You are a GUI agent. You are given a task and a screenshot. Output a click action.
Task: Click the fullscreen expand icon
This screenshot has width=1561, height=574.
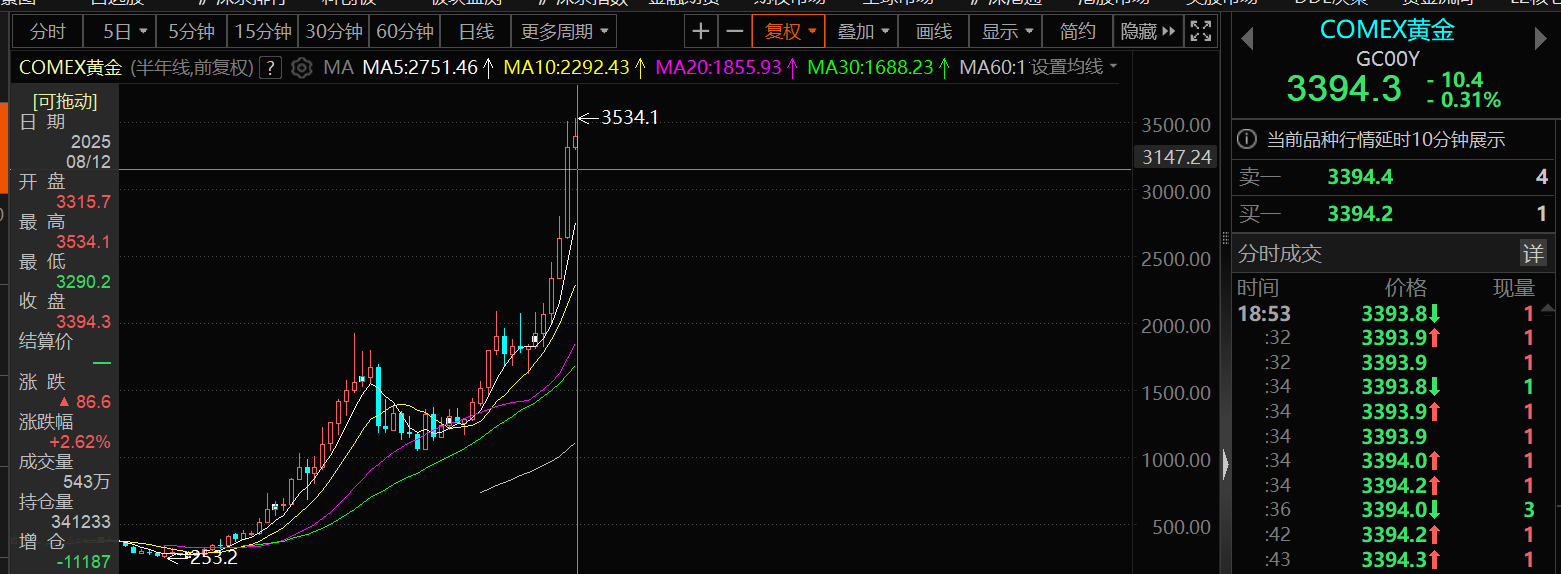[1199, 32]
